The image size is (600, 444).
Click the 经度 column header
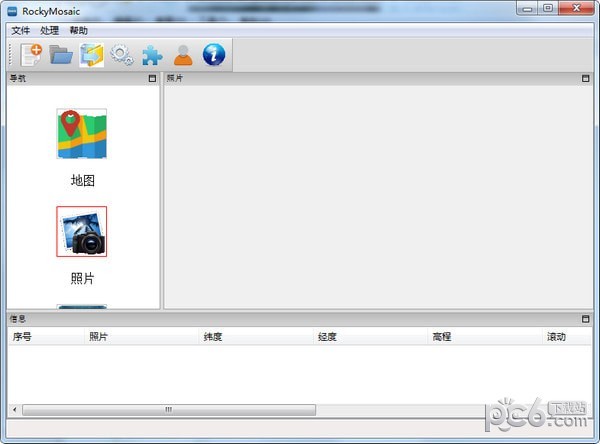coord(327,337)
